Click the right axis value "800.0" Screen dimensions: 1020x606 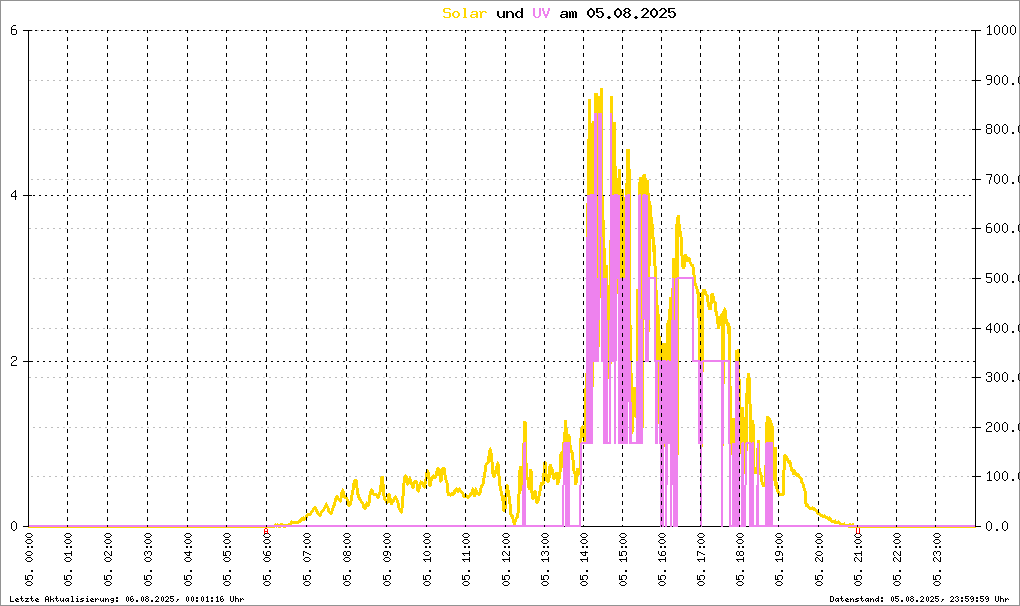pyautogui.click(x=1002, y=129)
